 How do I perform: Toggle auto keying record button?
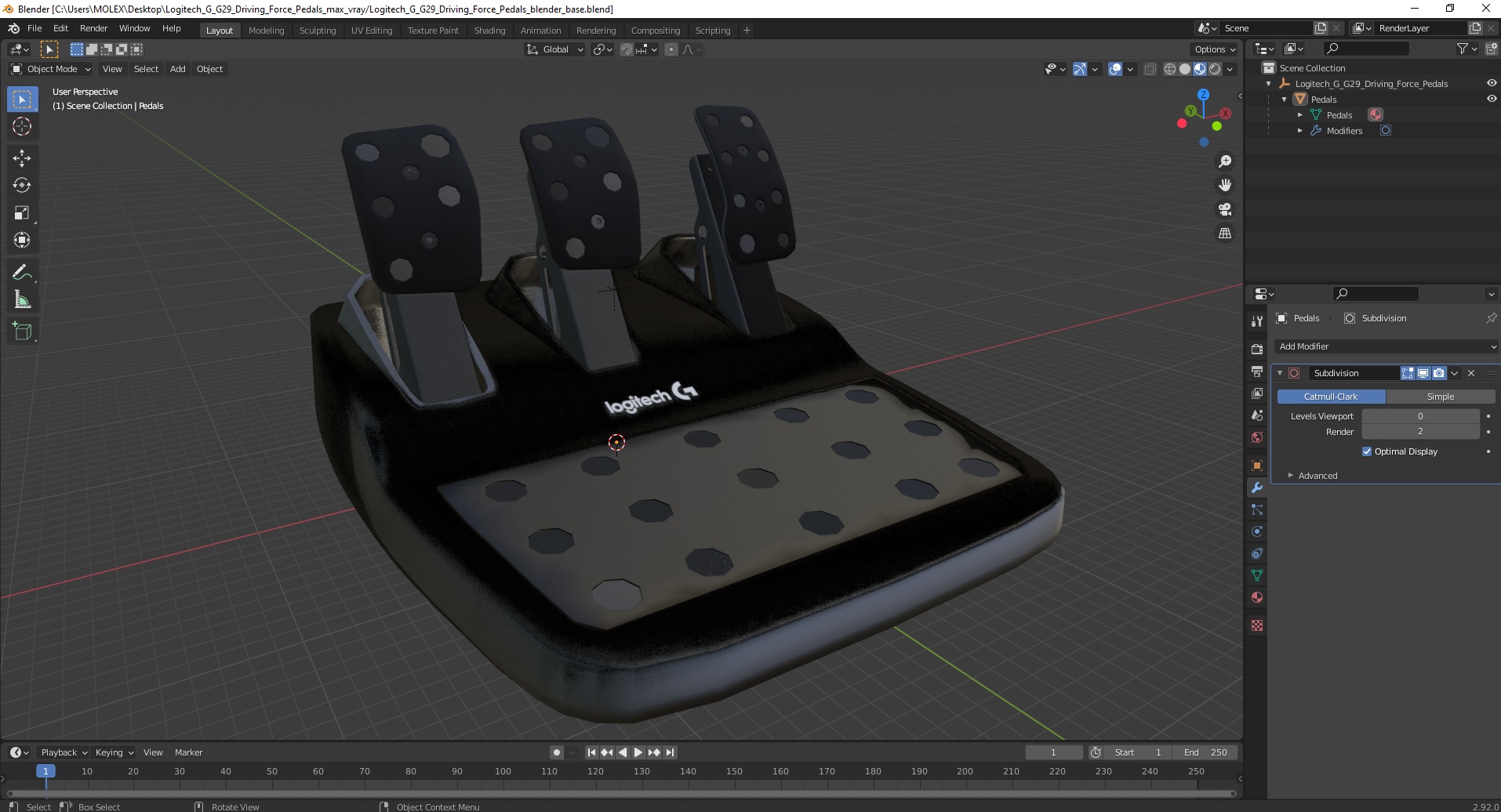click(557, 752)
